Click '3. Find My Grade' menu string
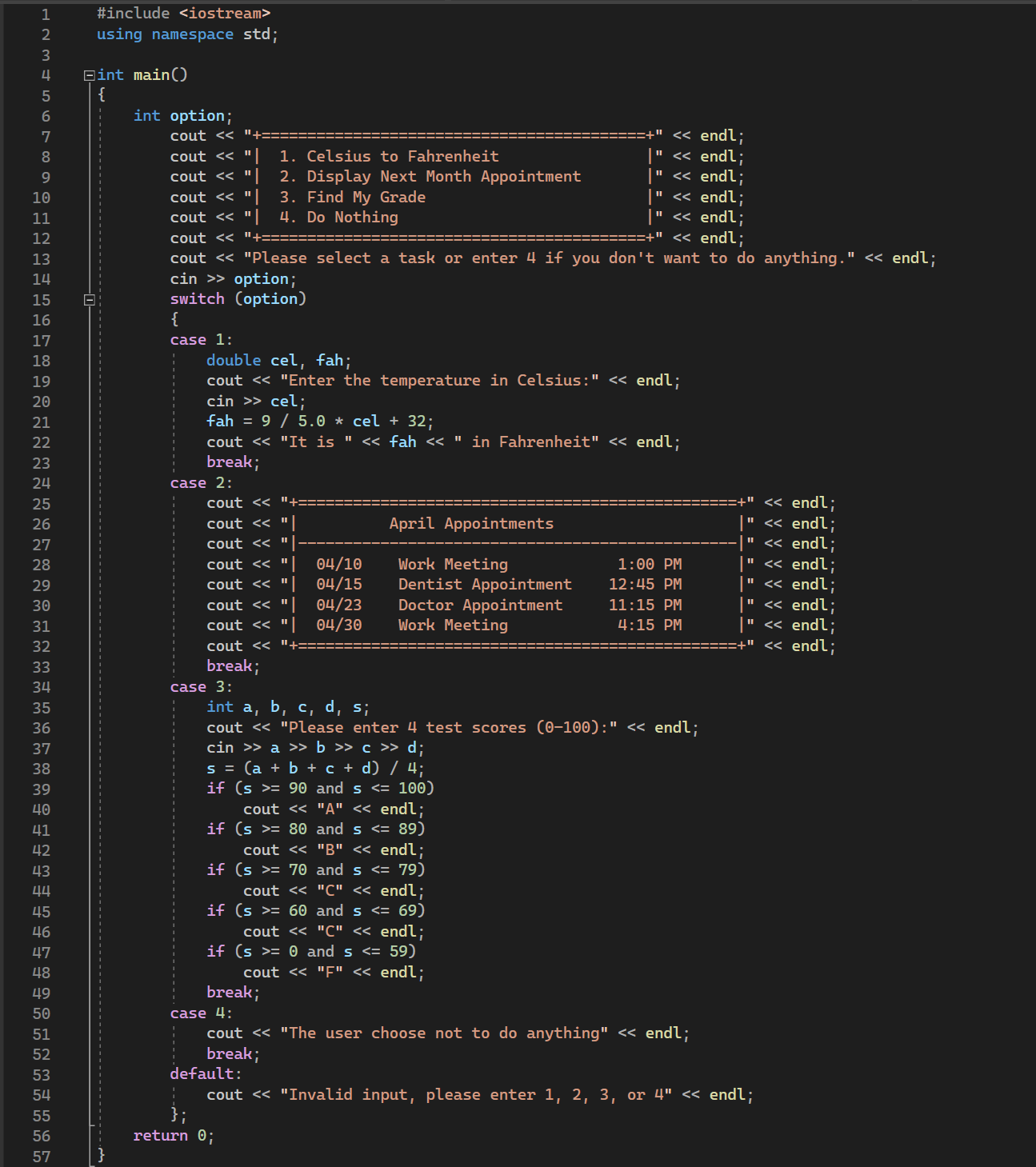The image size is (1036, 1167). coord(352,198)
